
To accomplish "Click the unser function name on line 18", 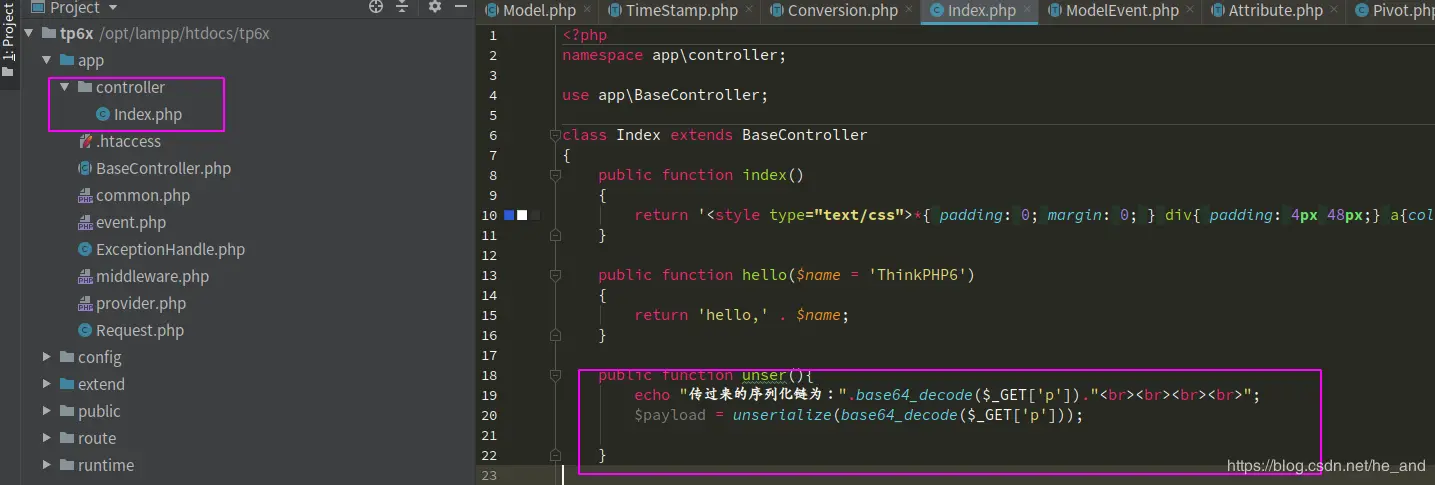I will (764, 375).
